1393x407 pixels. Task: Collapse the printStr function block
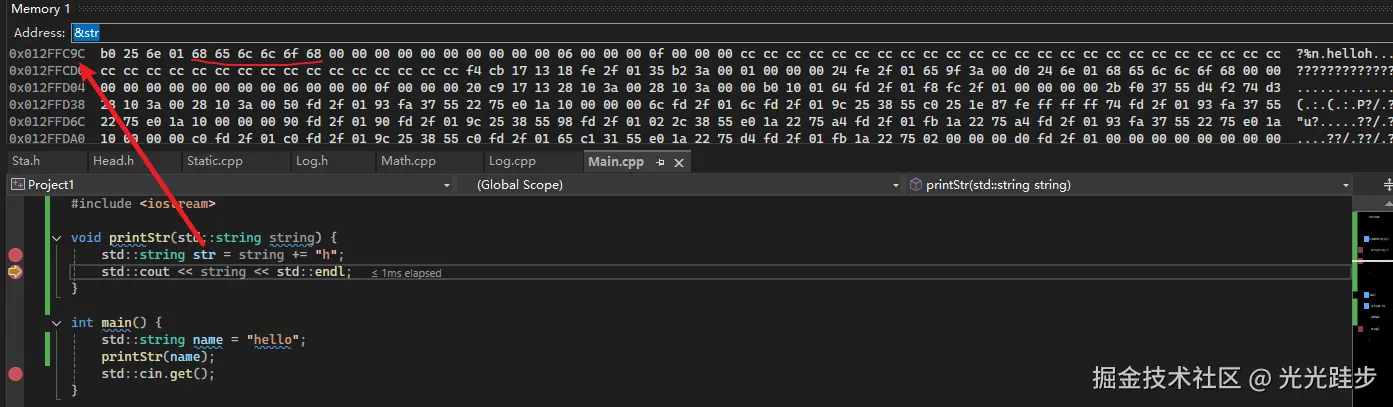point(57,238)
